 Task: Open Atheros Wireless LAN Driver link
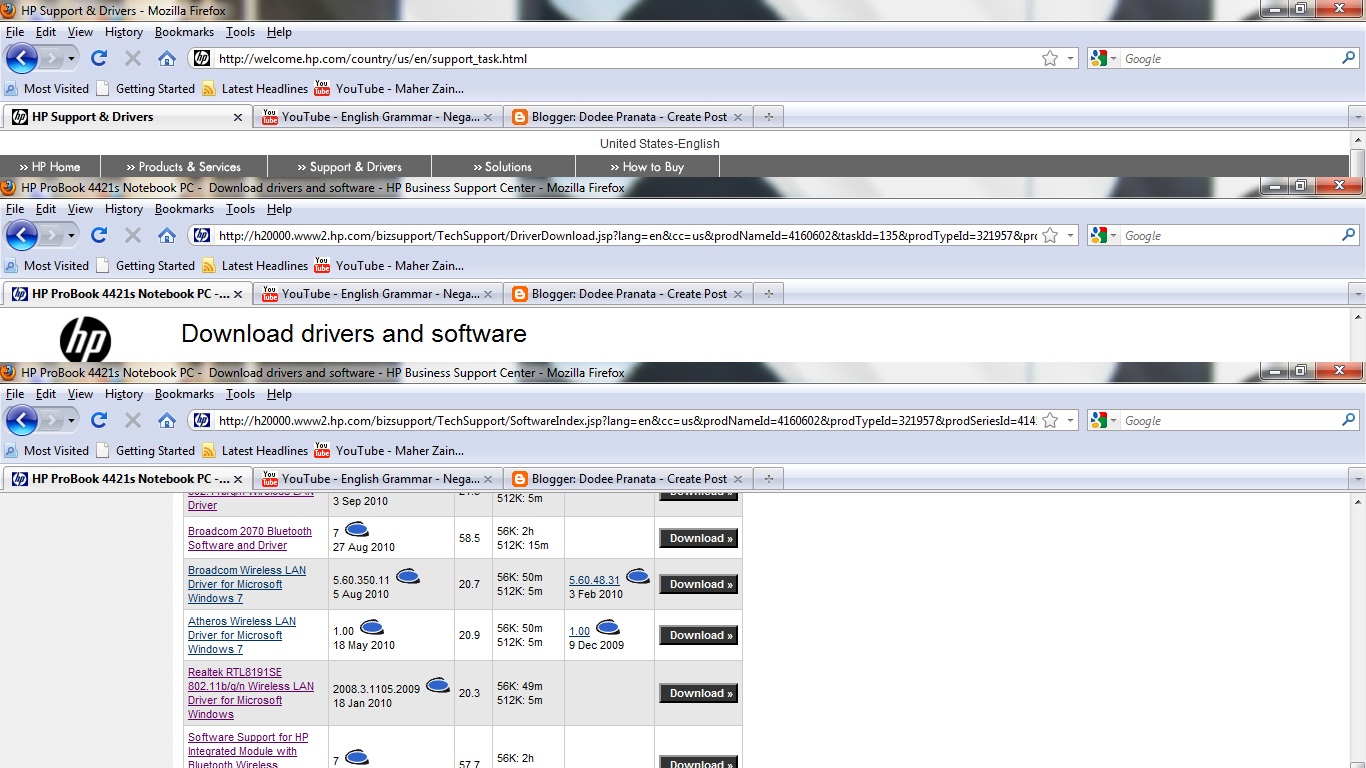(242, 635)
